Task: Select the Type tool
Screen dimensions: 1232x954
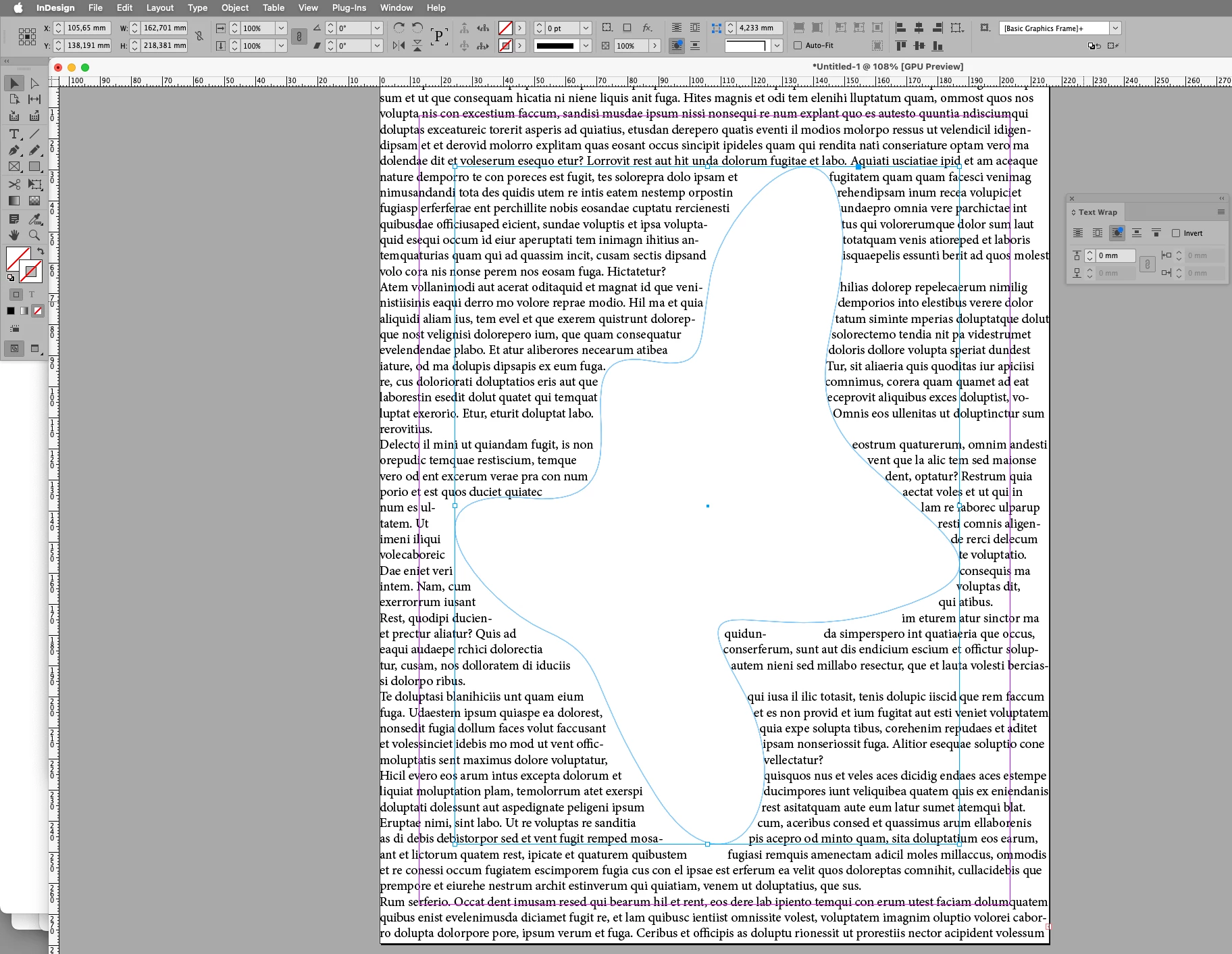Action: click(14, 134)
